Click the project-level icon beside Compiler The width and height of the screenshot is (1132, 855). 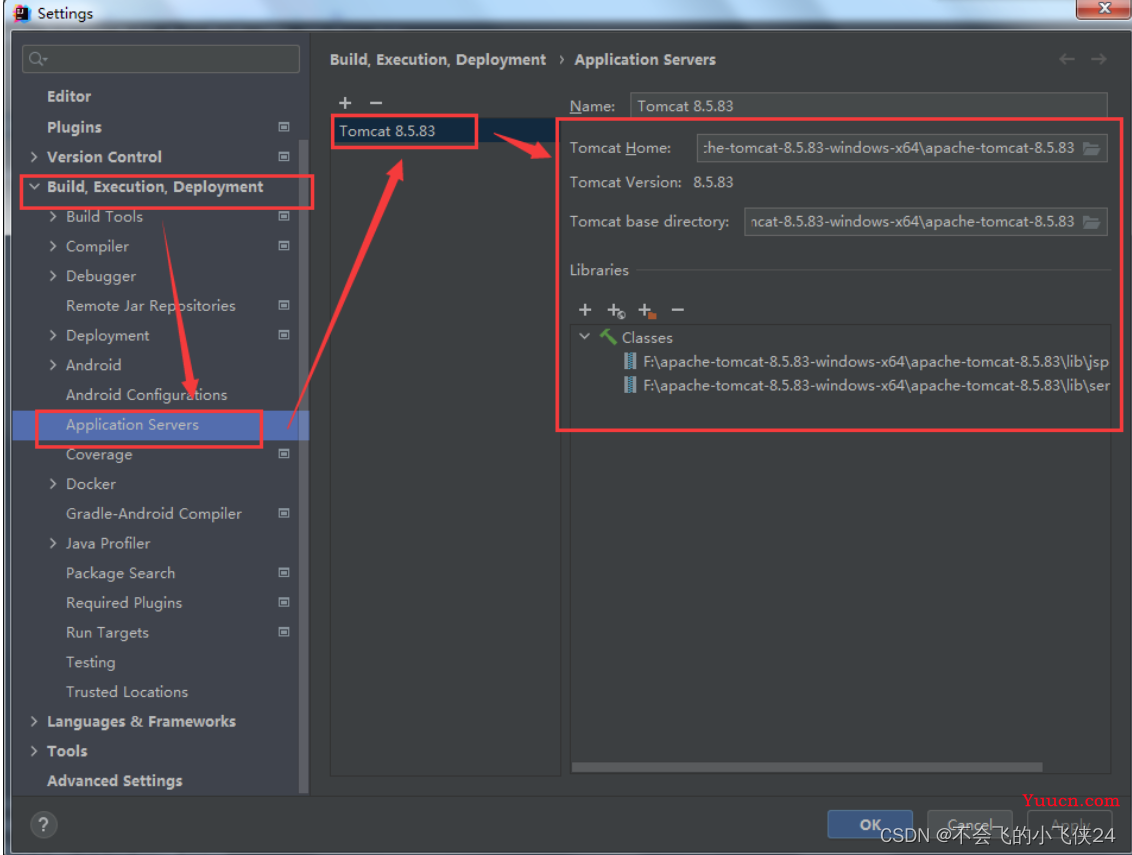tap(284, 246)
